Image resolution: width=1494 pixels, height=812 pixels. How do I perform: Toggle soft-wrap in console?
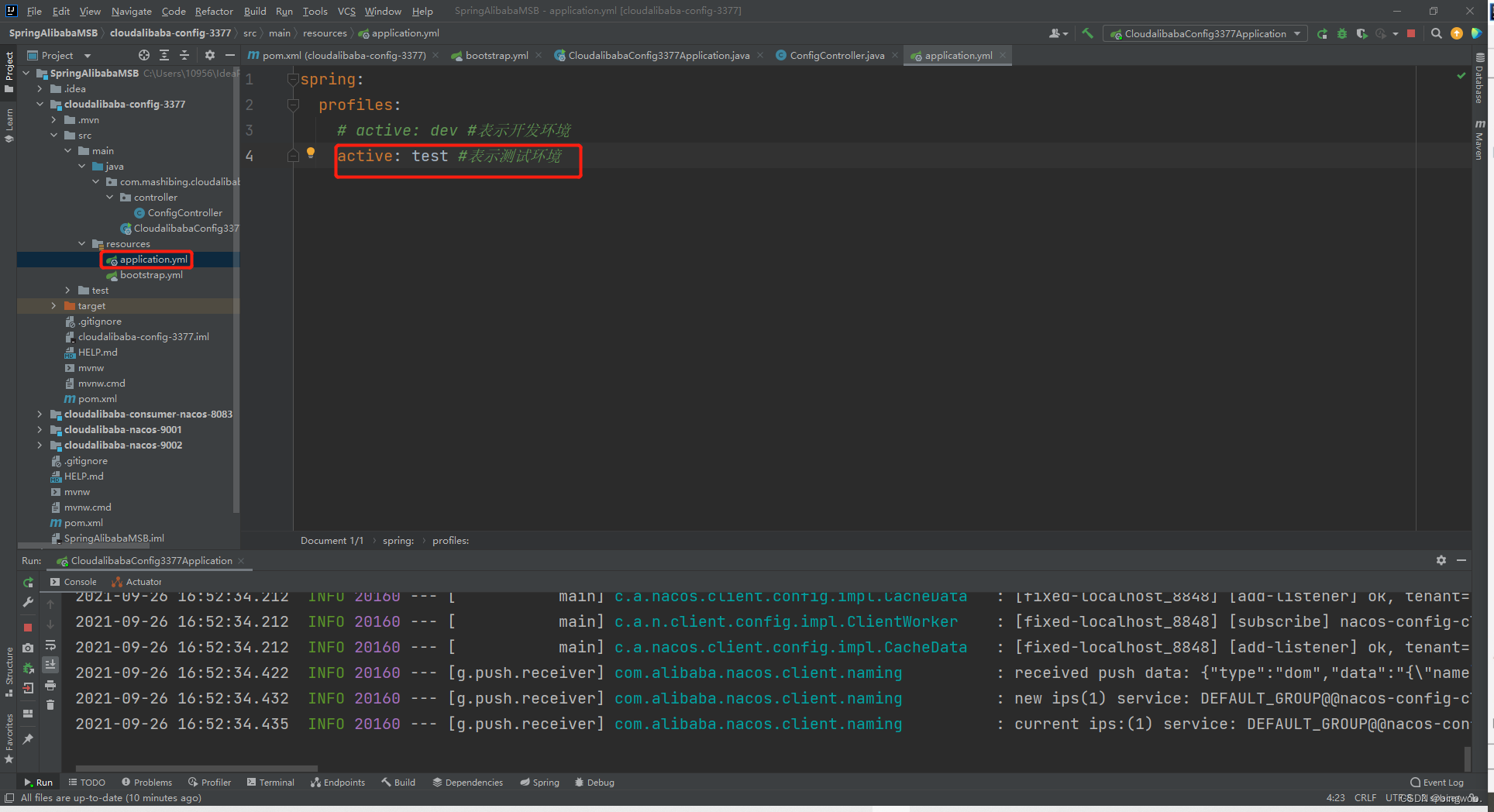point(50,645)
